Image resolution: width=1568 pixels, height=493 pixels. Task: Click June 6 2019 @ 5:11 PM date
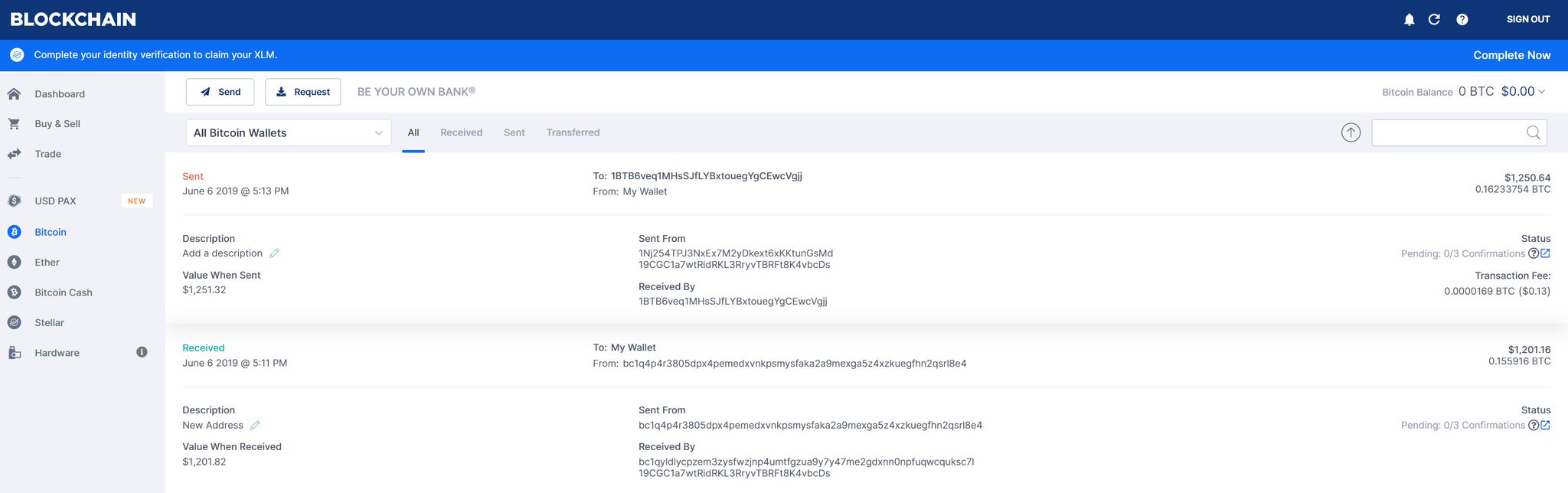pos(234,363)
